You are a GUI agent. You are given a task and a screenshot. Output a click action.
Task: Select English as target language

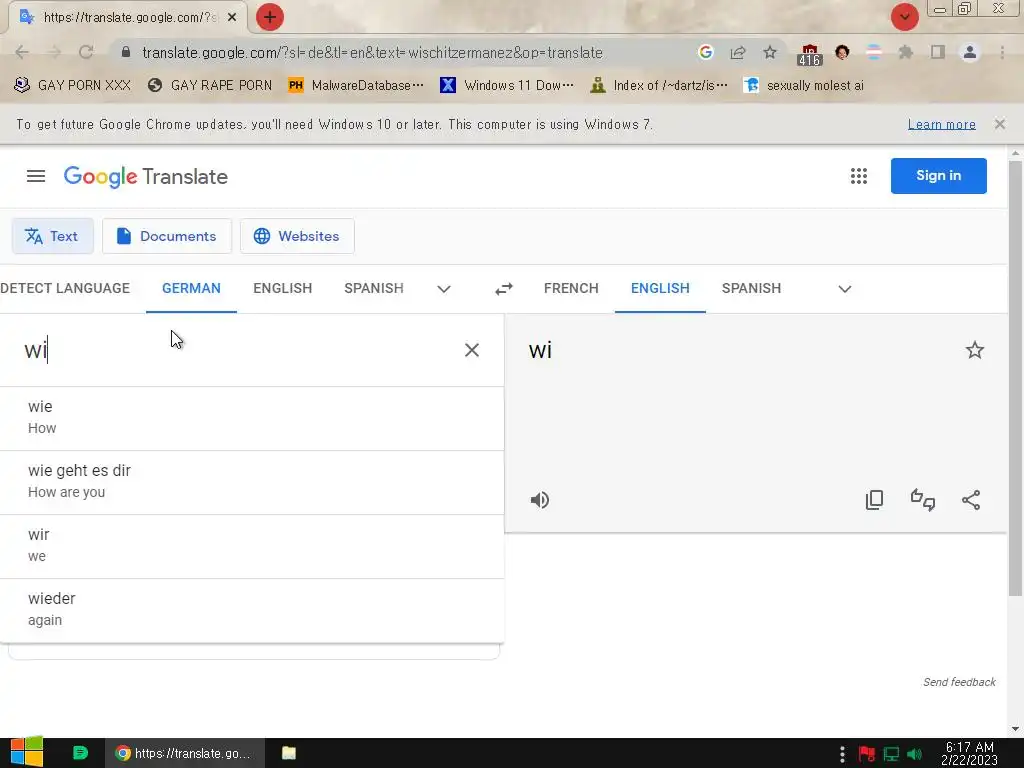(x=660, y=289)
